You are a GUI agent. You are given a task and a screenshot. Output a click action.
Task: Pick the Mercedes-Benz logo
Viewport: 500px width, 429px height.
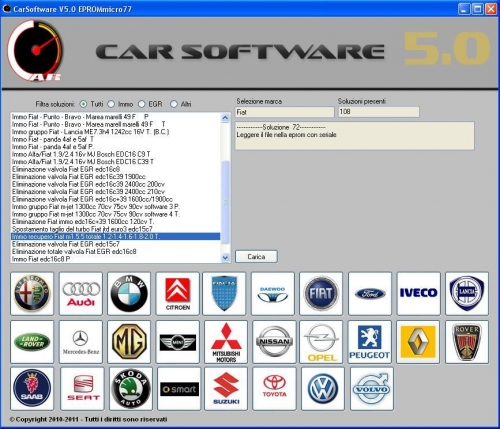point(81,342)
